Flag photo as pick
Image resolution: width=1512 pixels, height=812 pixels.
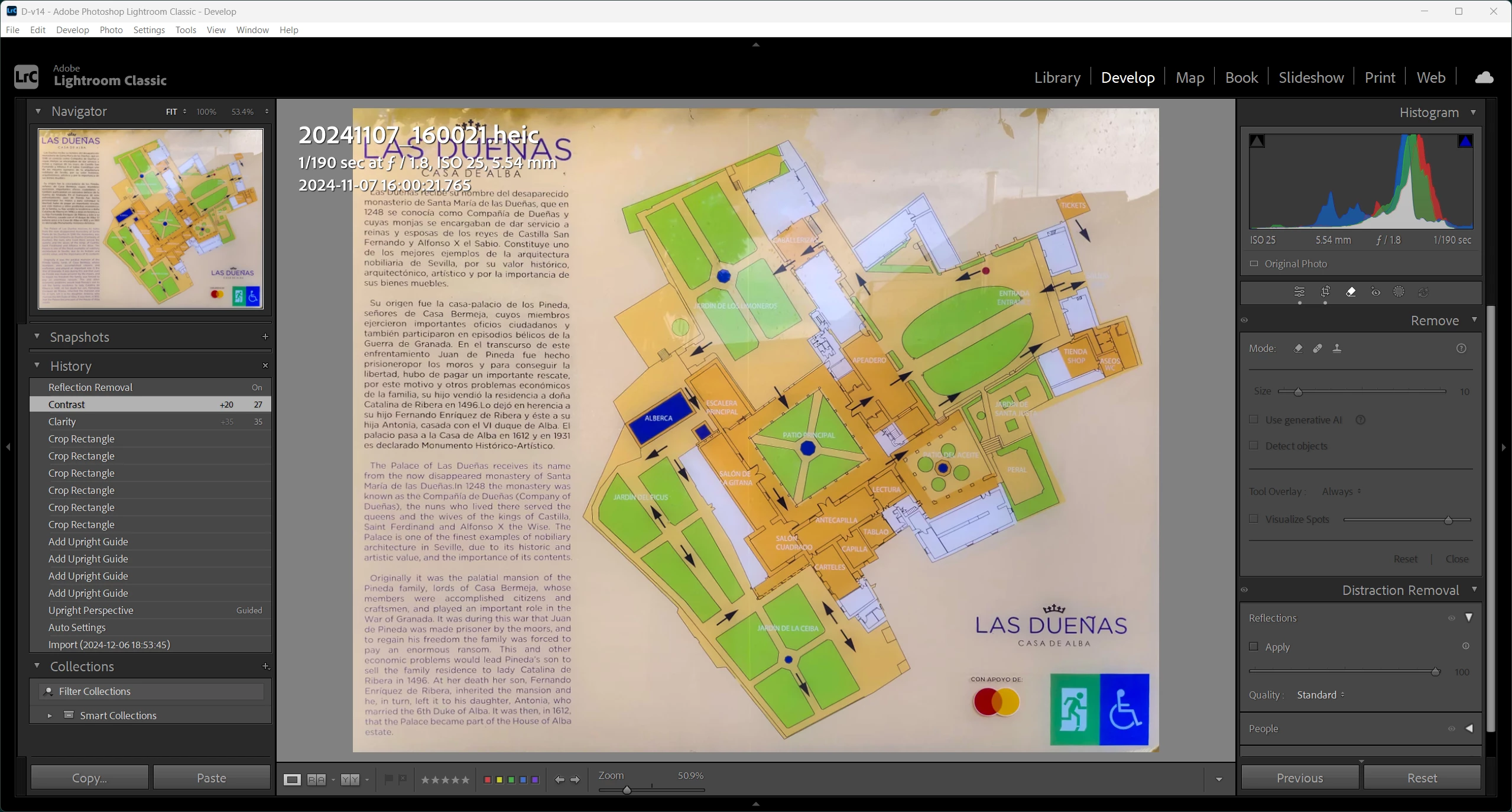pos(388,779)
